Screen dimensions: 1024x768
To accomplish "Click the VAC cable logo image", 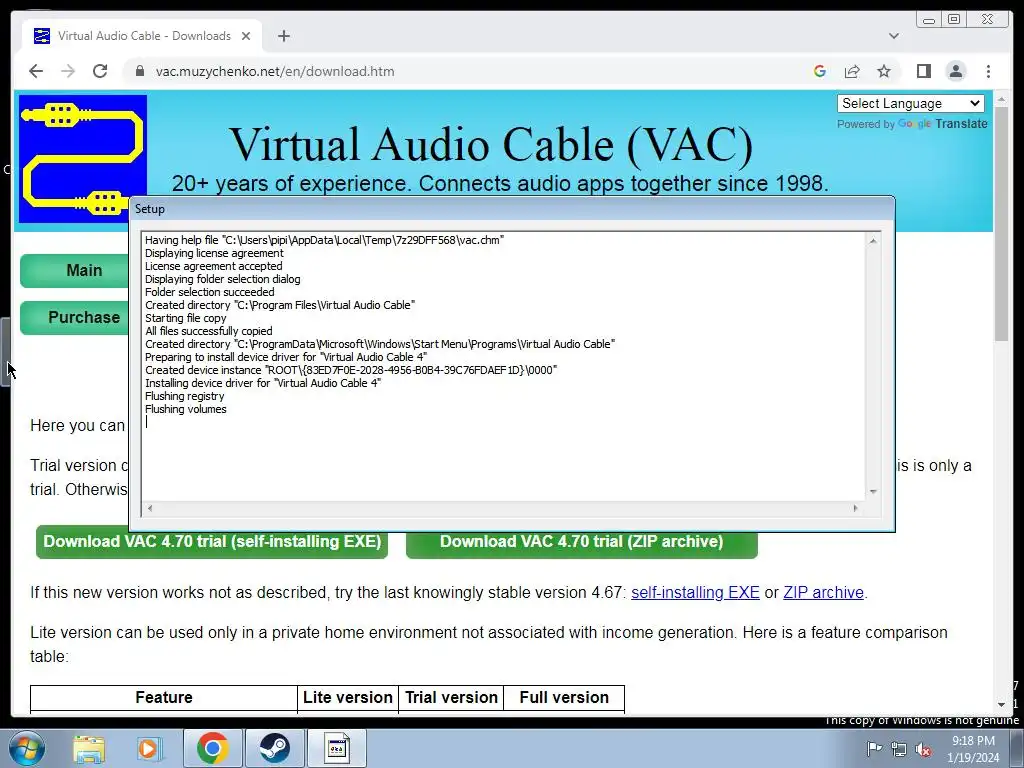I will pyautogui.click(x=82, y=159).
